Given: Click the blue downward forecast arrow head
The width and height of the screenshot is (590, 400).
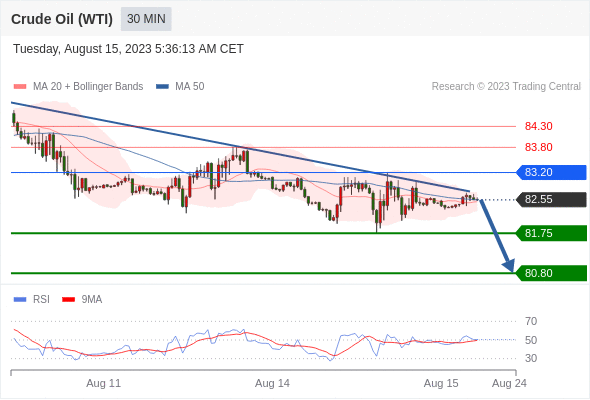Looking at the screenshot, I should [509, 265].
